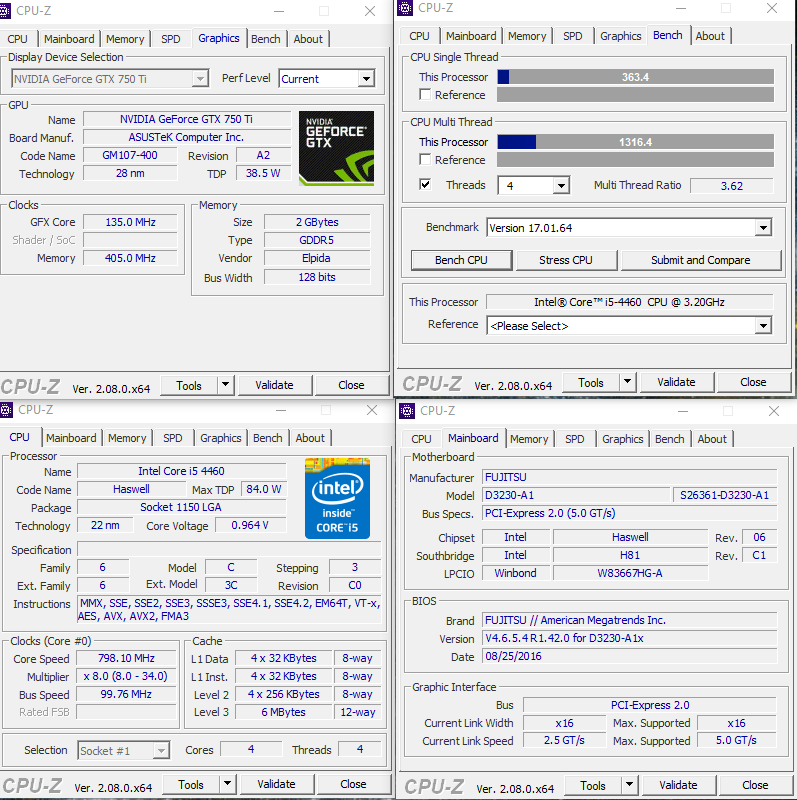
Task: Click the Specification field in CPU window
Action: tap(229, 549)
